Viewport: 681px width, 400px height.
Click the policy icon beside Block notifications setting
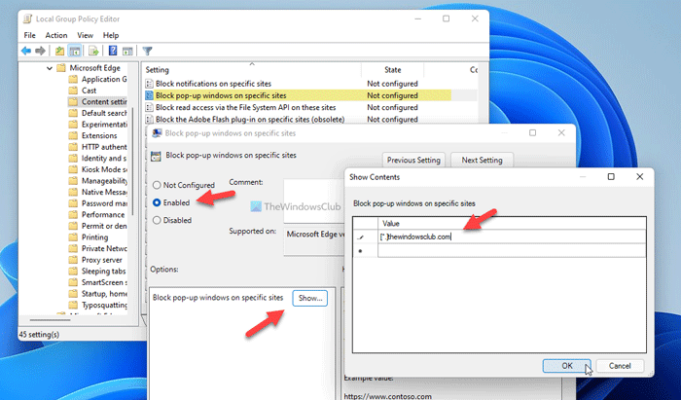(149, 83)
